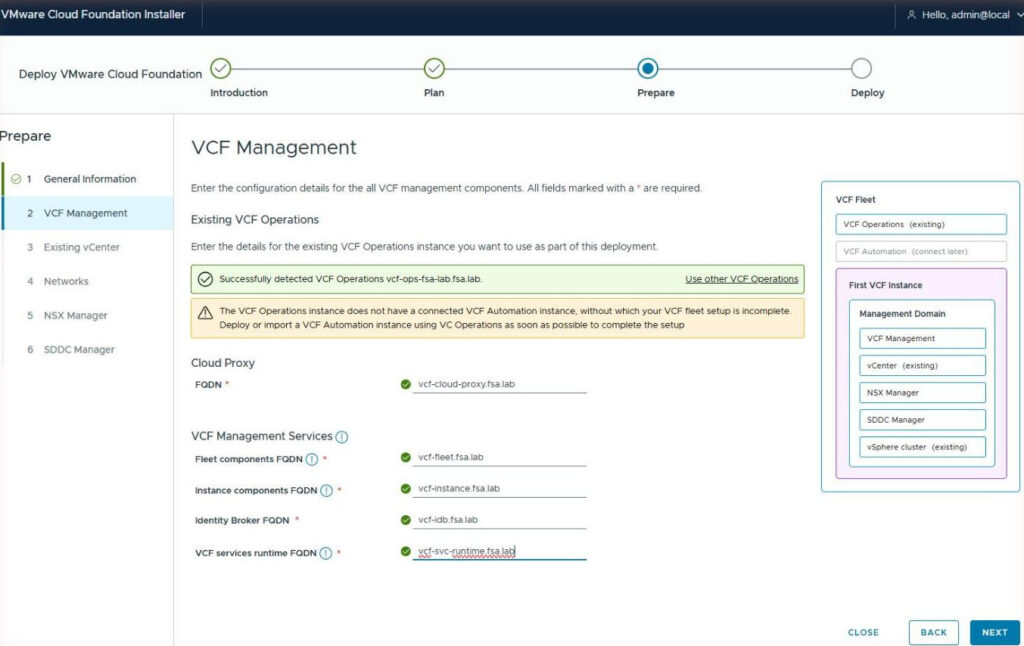The image size is (1024, 646).
Task: Open SDDC Manager step in sidebar
Action: (x=88, y=349)
